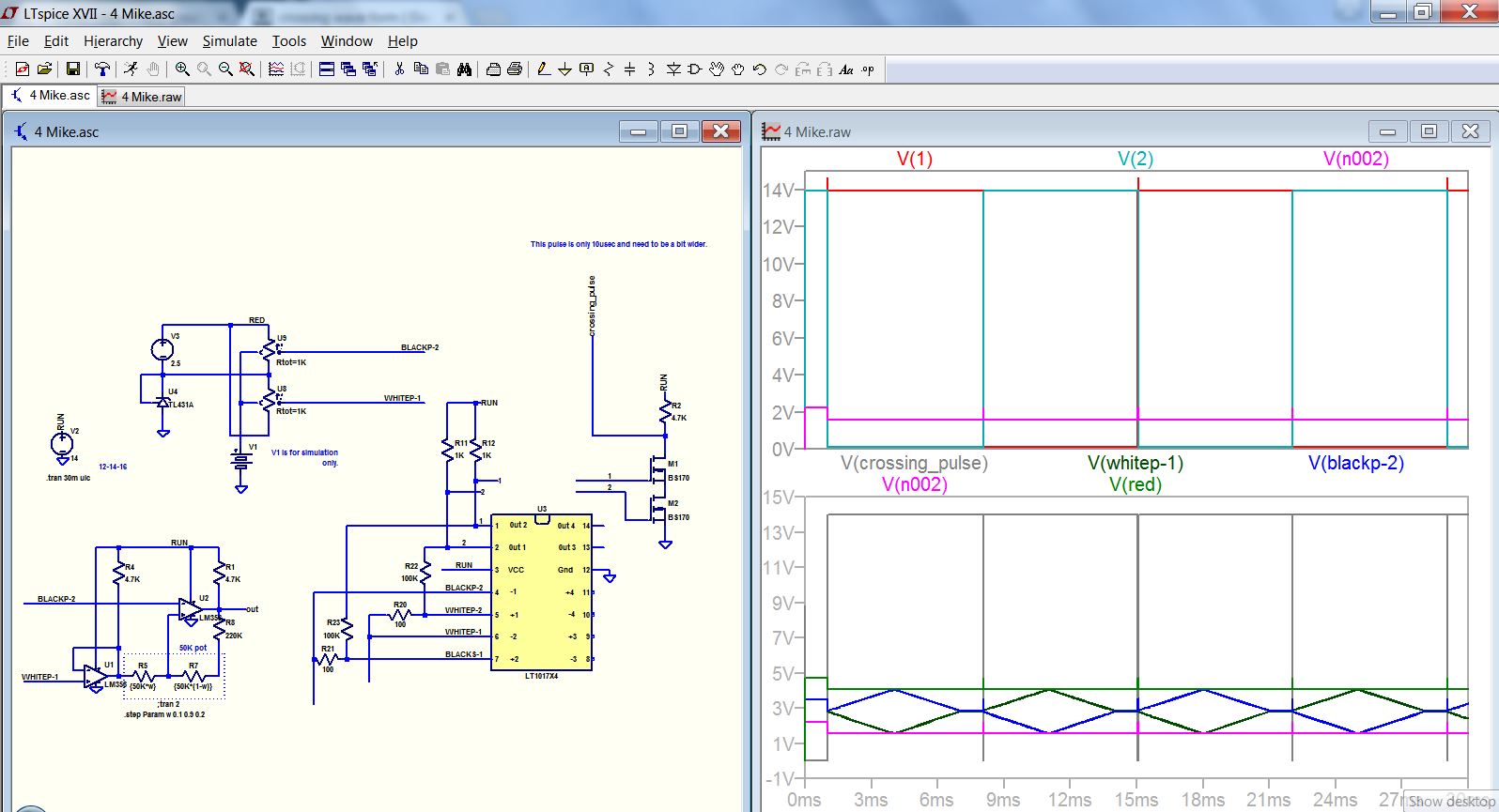This screenshot has width=1499, height=812.
Task: Open the Hierarchy menu
Action: [x=113, y=41]
